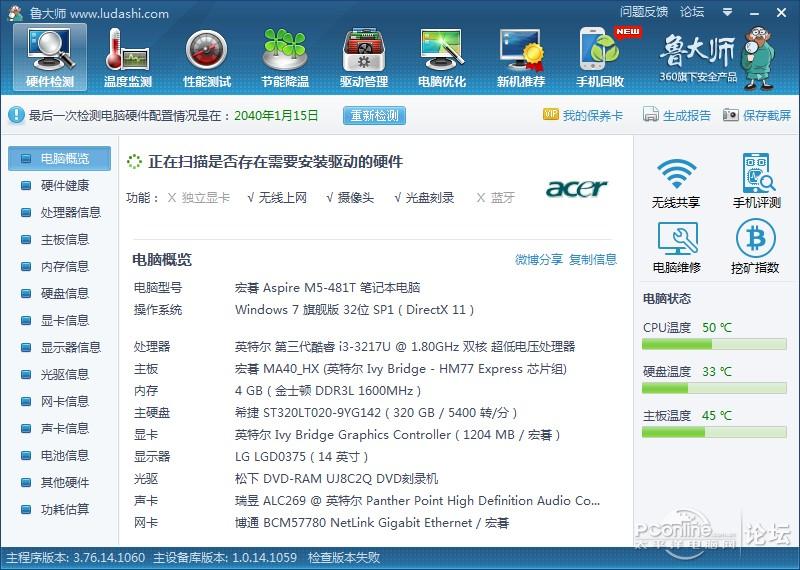Click 问题反馈 feedback link

[644, 12]
